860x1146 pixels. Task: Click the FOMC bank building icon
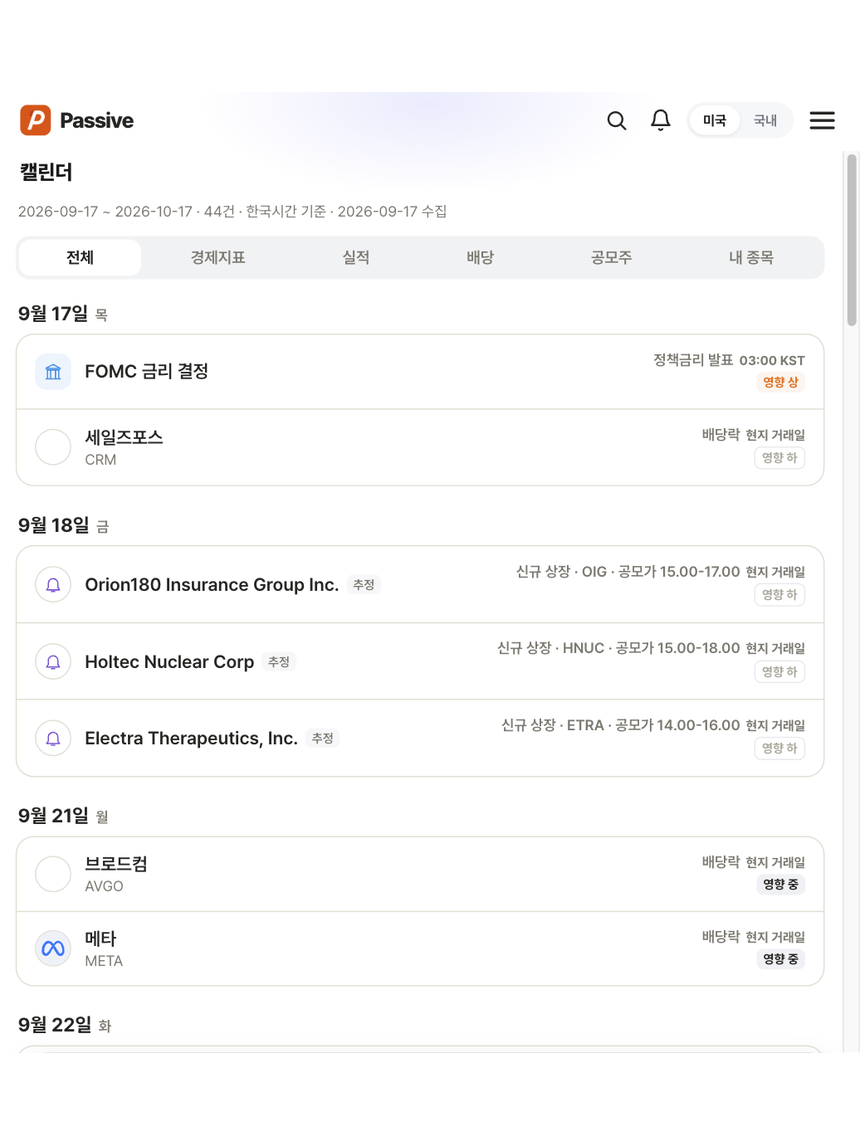point(53,372)
